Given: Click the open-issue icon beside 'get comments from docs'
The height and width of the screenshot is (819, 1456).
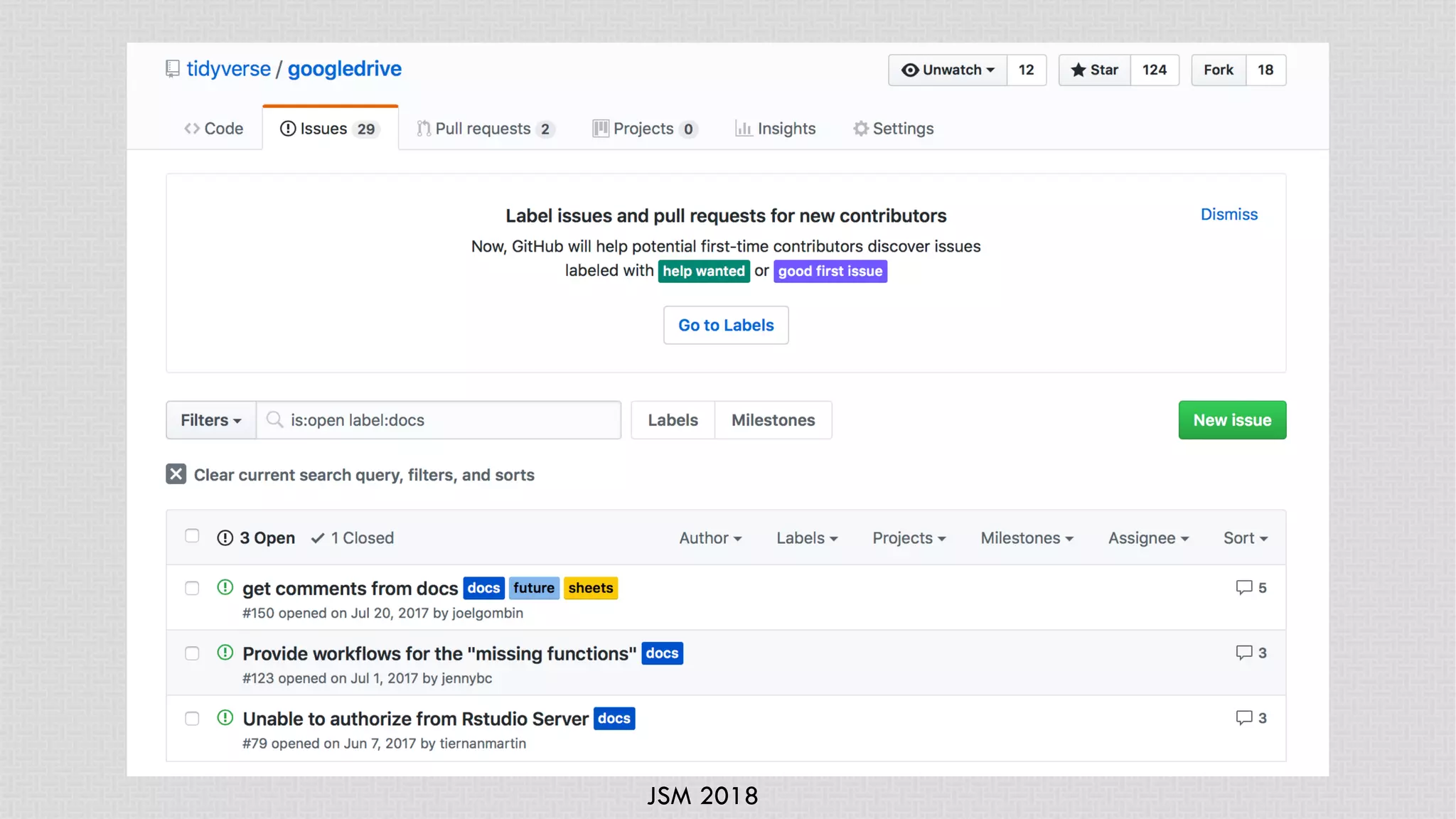Looking at the screenshot, I should [225, 587].
